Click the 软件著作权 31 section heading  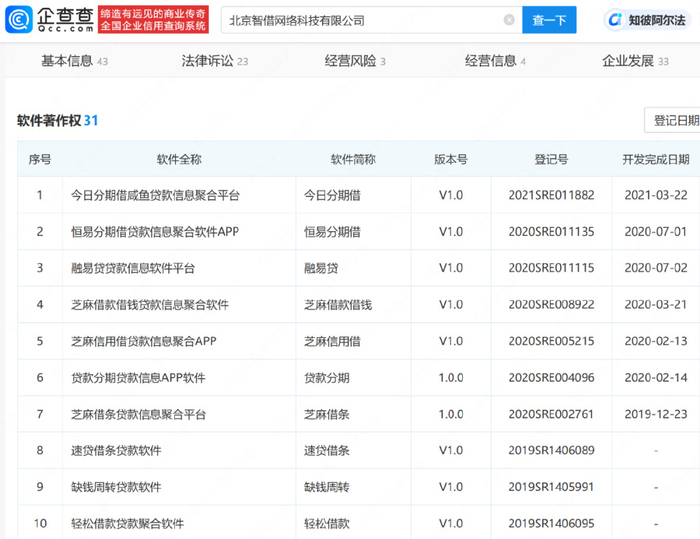point(57,120)
